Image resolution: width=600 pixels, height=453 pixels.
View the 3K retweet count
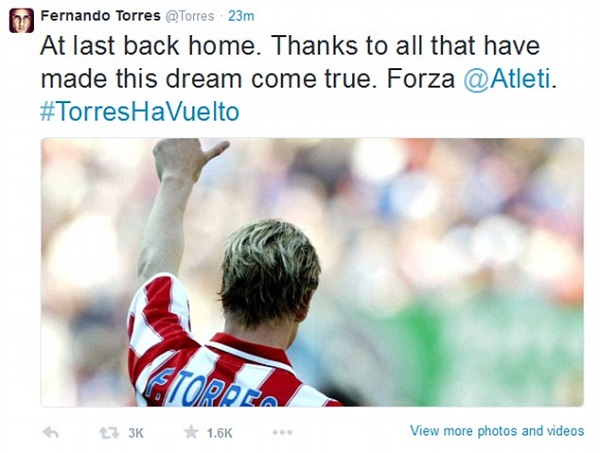pyautogui.click(x=136, y=433)
